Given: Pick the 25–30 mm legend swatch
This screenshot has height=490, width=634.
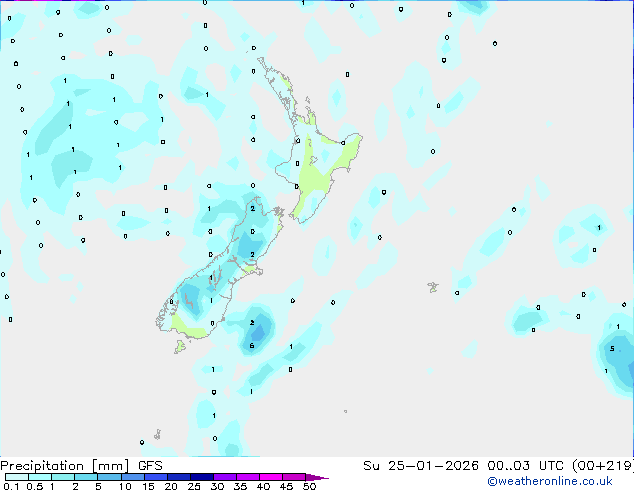Looking at the screenshot, I should 201,477.
